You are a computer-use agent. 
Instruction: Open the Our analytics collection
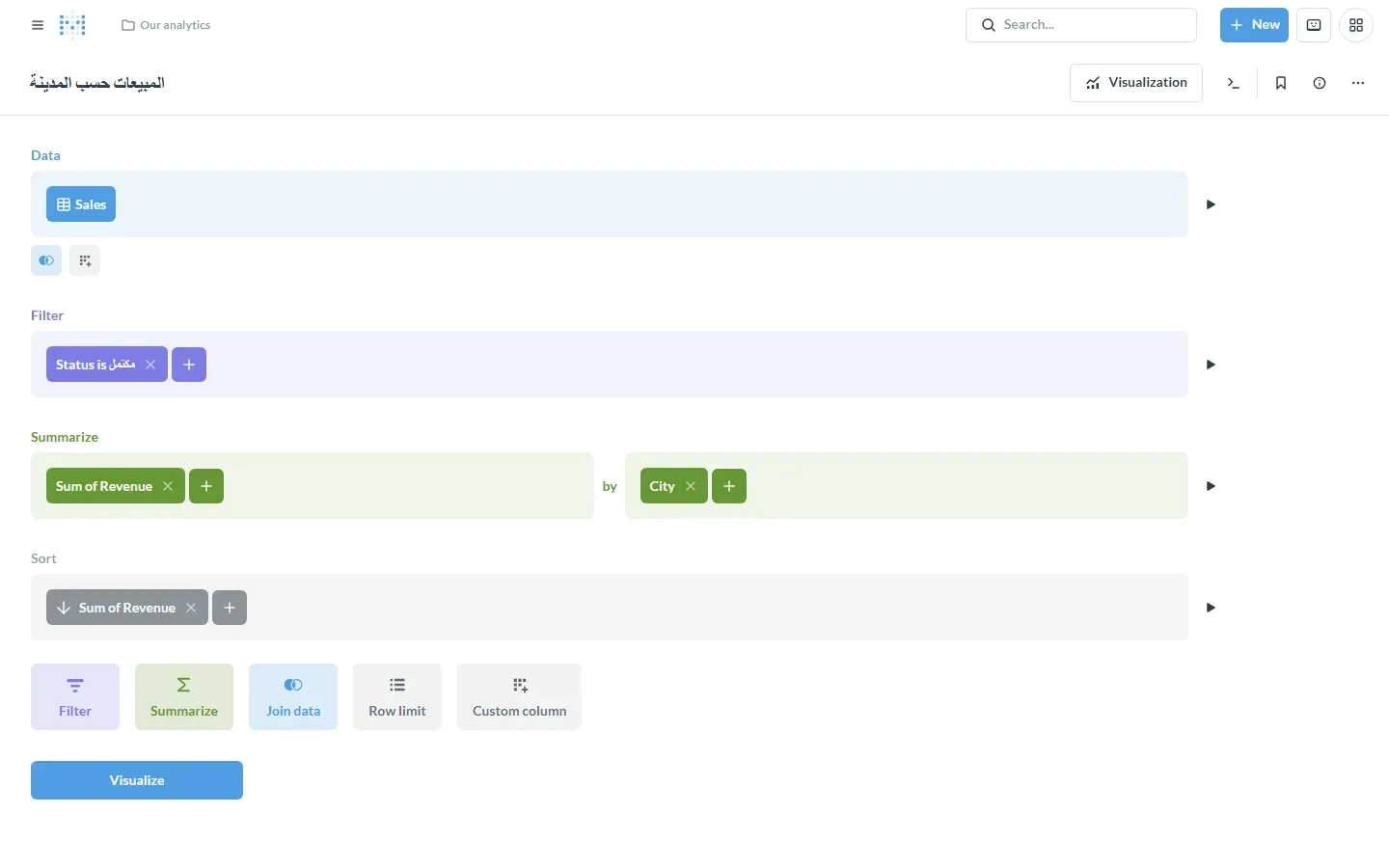[166, 25]
